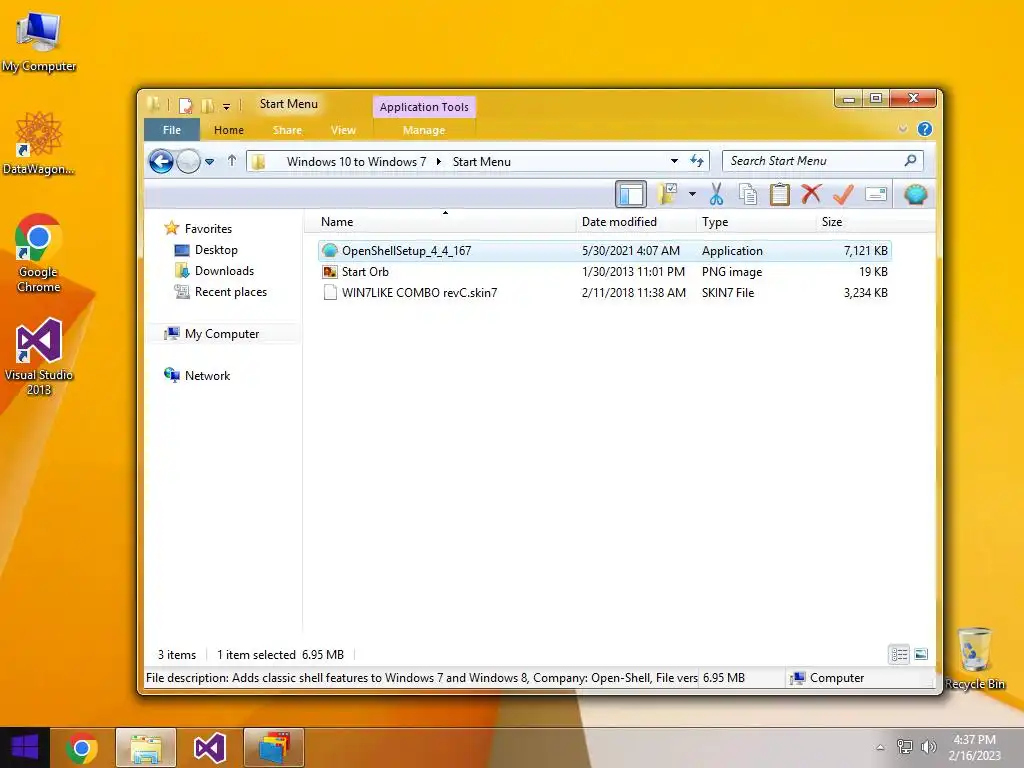
Task: Click the red X Delete icon
Action: [811, 194]
